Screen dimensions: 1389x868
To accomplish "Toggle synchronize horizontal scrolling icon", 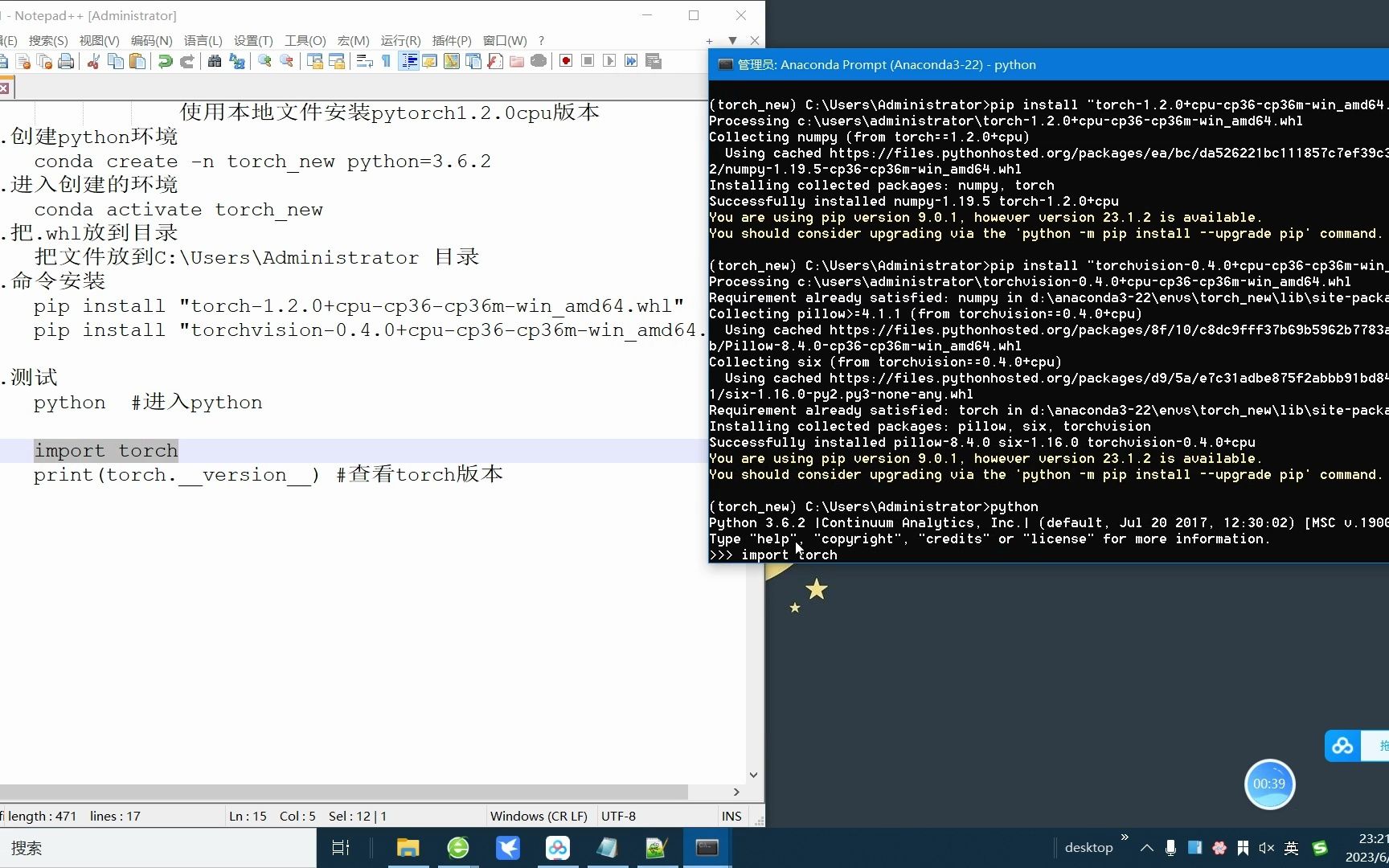I will click(337, 61).
